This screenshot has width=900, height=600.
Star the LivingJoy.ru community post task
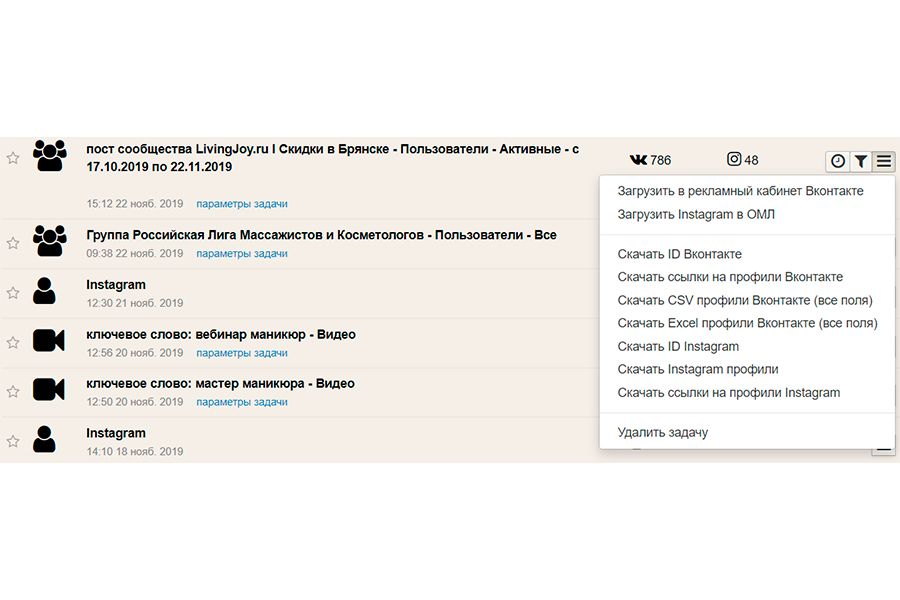[x=13, y=158]
